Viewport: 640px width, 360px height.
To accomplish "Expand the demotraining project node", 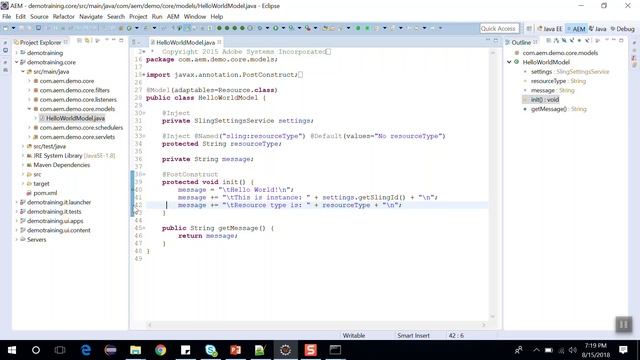I will [17, 53].
